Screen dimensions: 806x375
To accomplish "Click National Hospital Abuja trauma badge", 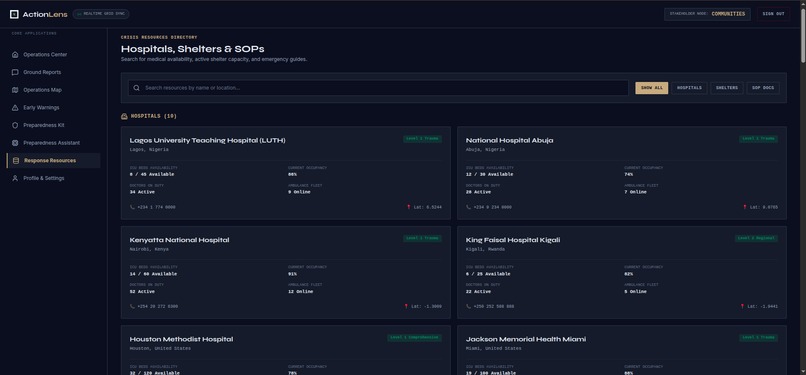I will click(759, 139).
